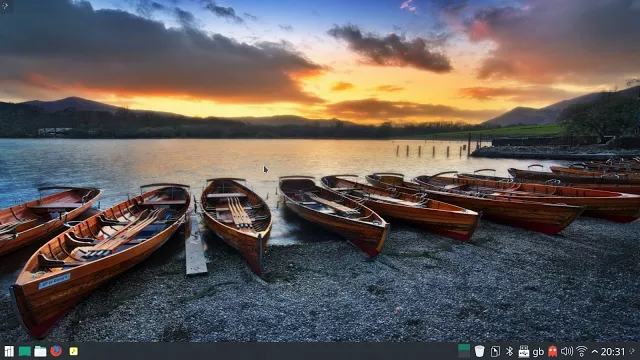
Task: Open the calendar from the 20:31 clock
Action: (x=613, y=351)
